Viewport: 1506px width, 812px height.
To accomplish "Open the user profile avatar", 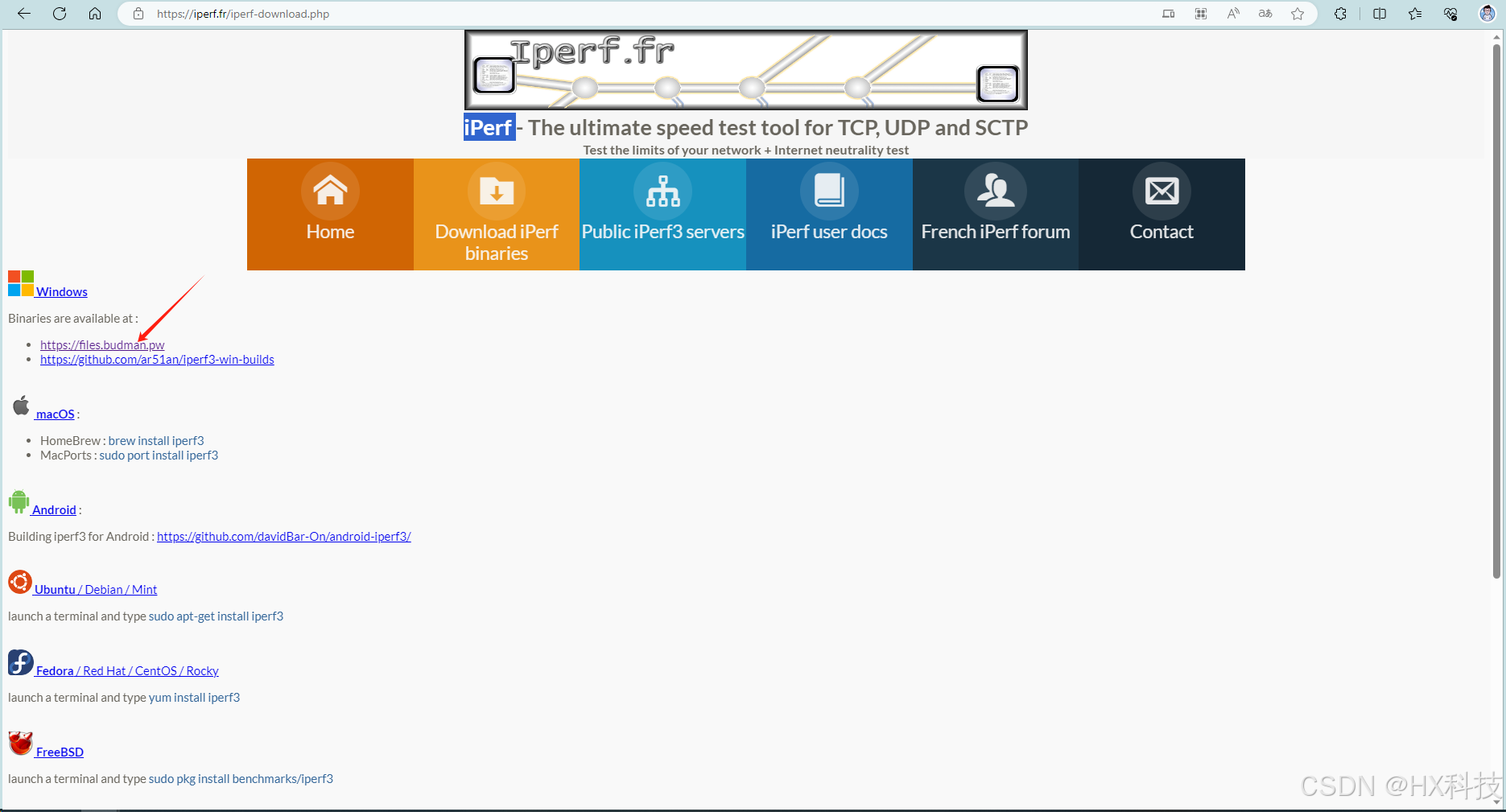I will click(x=1487, y=14).
